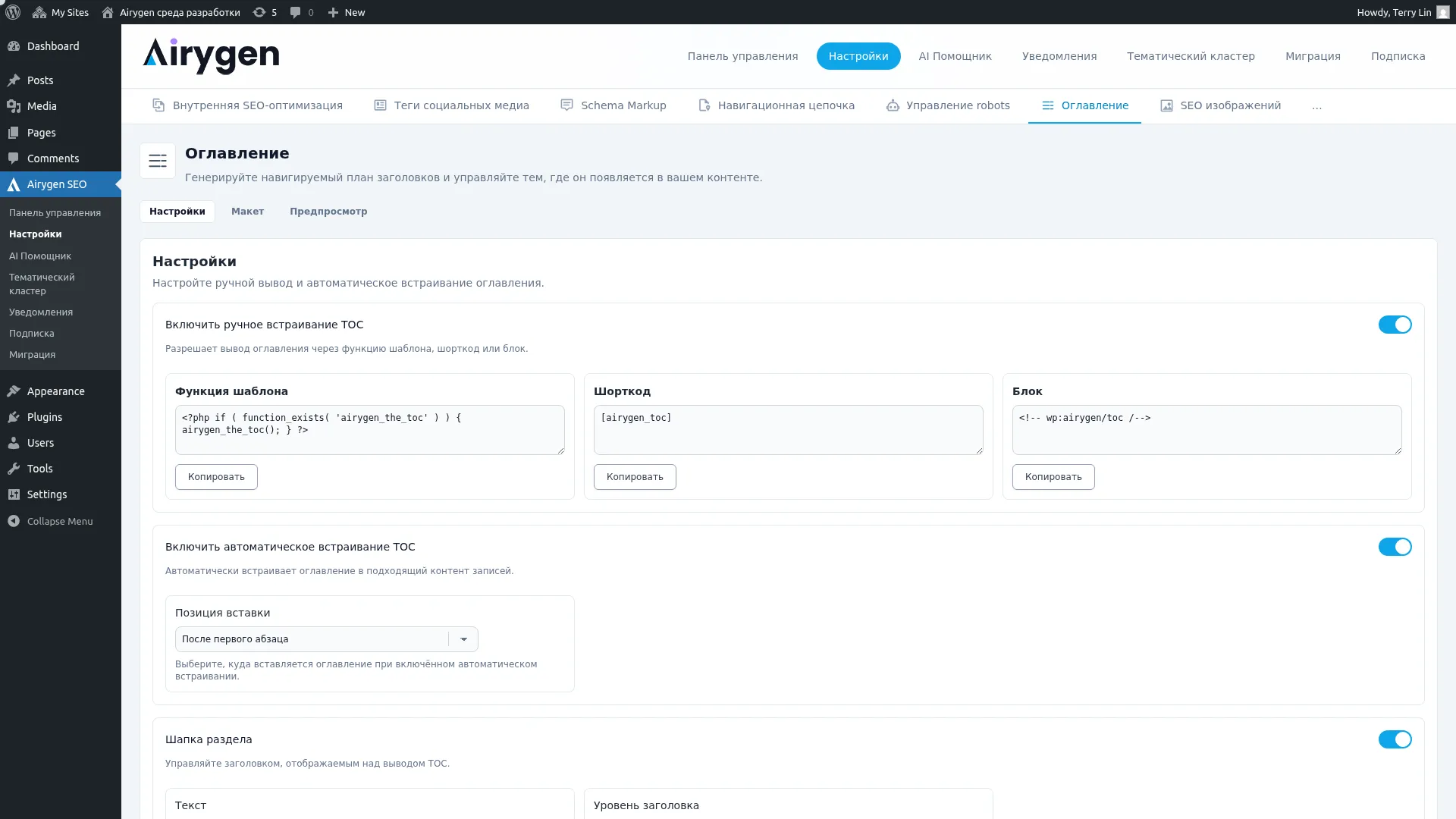The height and width of the screenshot is (819, 1456).
Task: Click the Airygen logo in header
Action: [x=211, y=56]
